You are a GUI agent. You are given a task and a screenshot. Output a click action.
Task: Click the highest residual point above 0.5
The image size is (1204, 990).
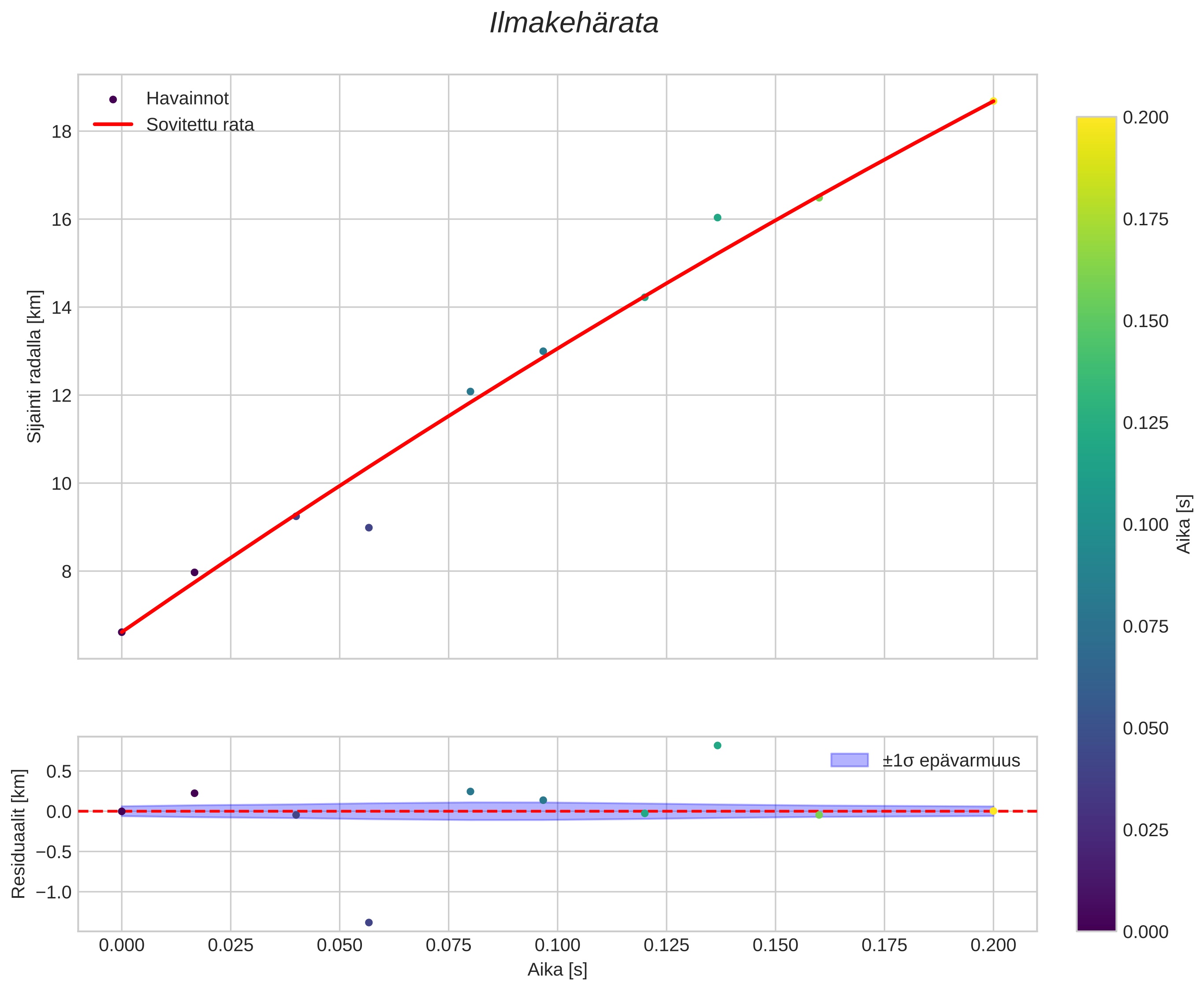[717, 745]
